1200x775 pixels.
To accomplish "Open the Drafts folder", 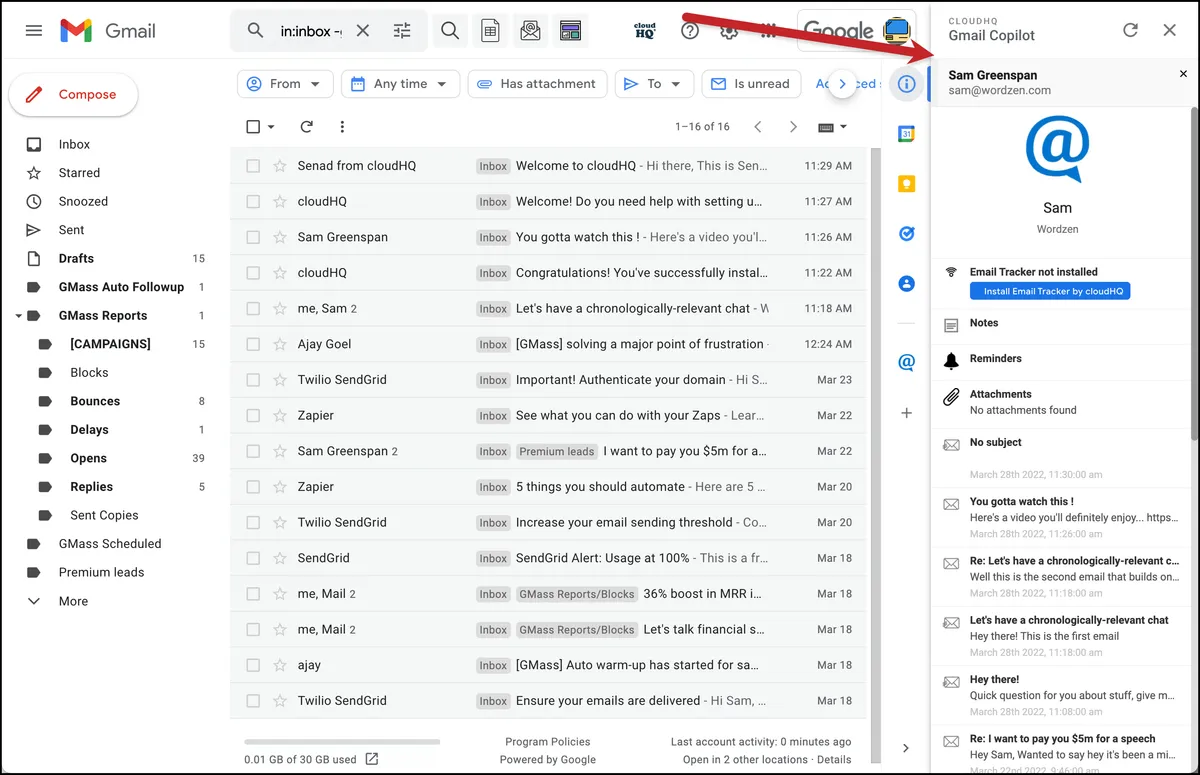I will coord(76,258).
